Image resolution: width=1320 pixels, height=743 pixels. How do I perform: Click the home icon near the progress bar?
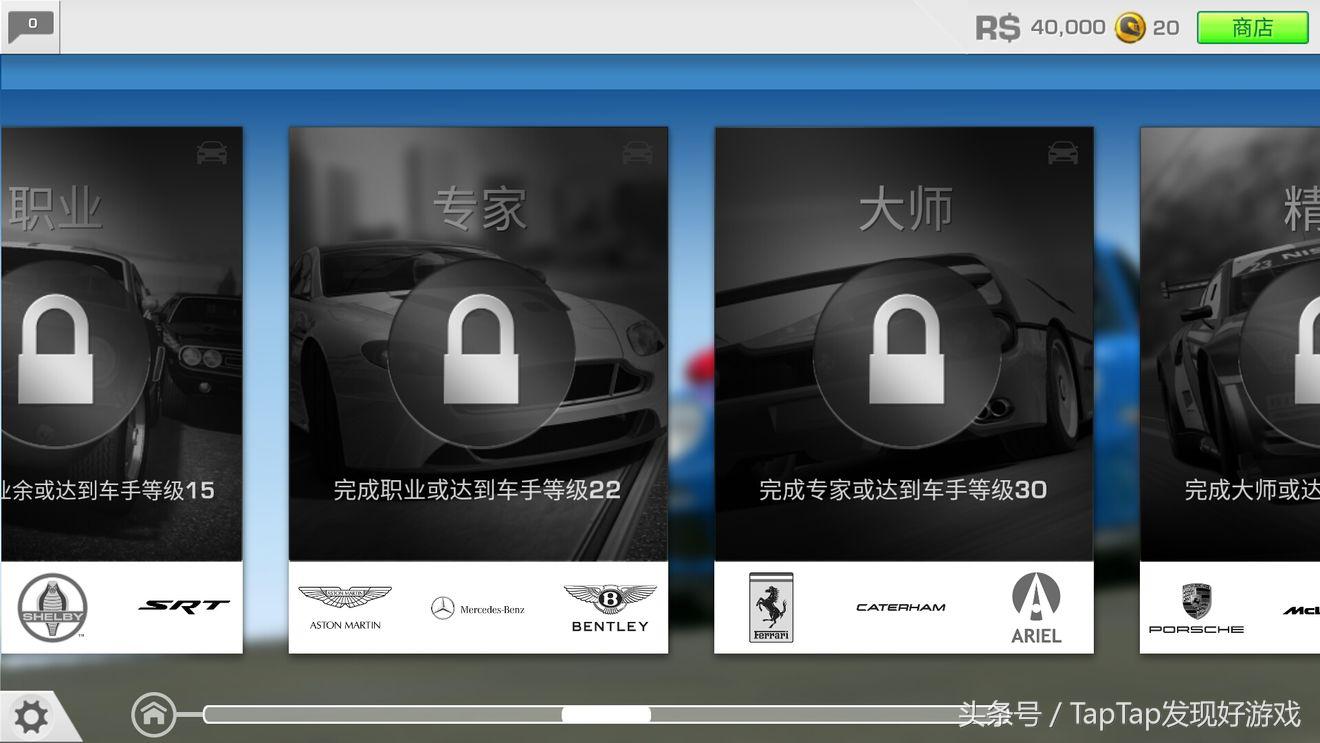tap(153, 714)
